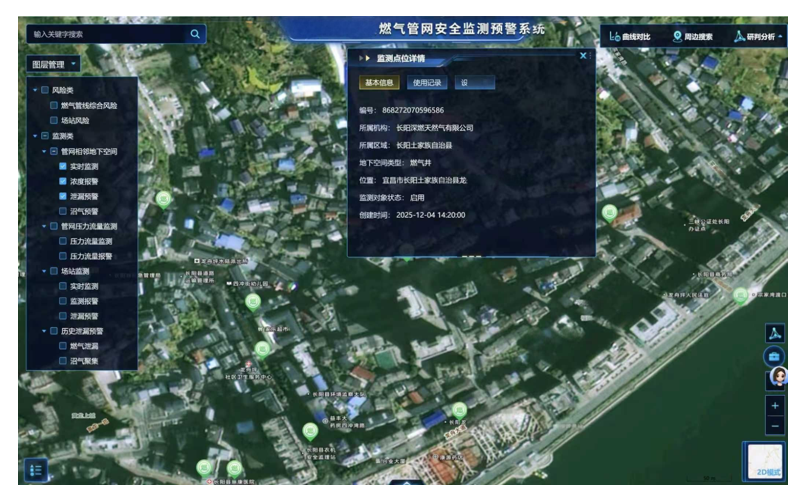Open the 图层管理 dropdown
The width and height of the screenshot is (802, 497).
click(x=54, y=64)
